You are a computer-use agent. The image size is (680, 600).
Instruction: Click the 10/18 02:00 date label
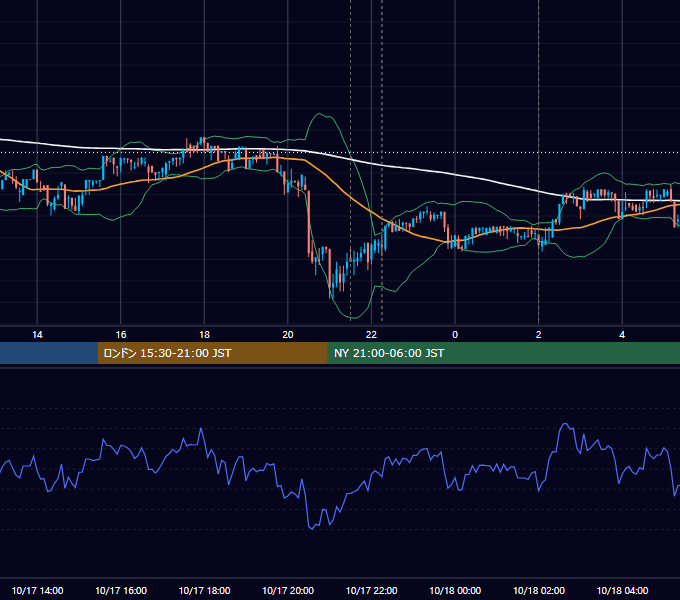(x=539, y=590)
